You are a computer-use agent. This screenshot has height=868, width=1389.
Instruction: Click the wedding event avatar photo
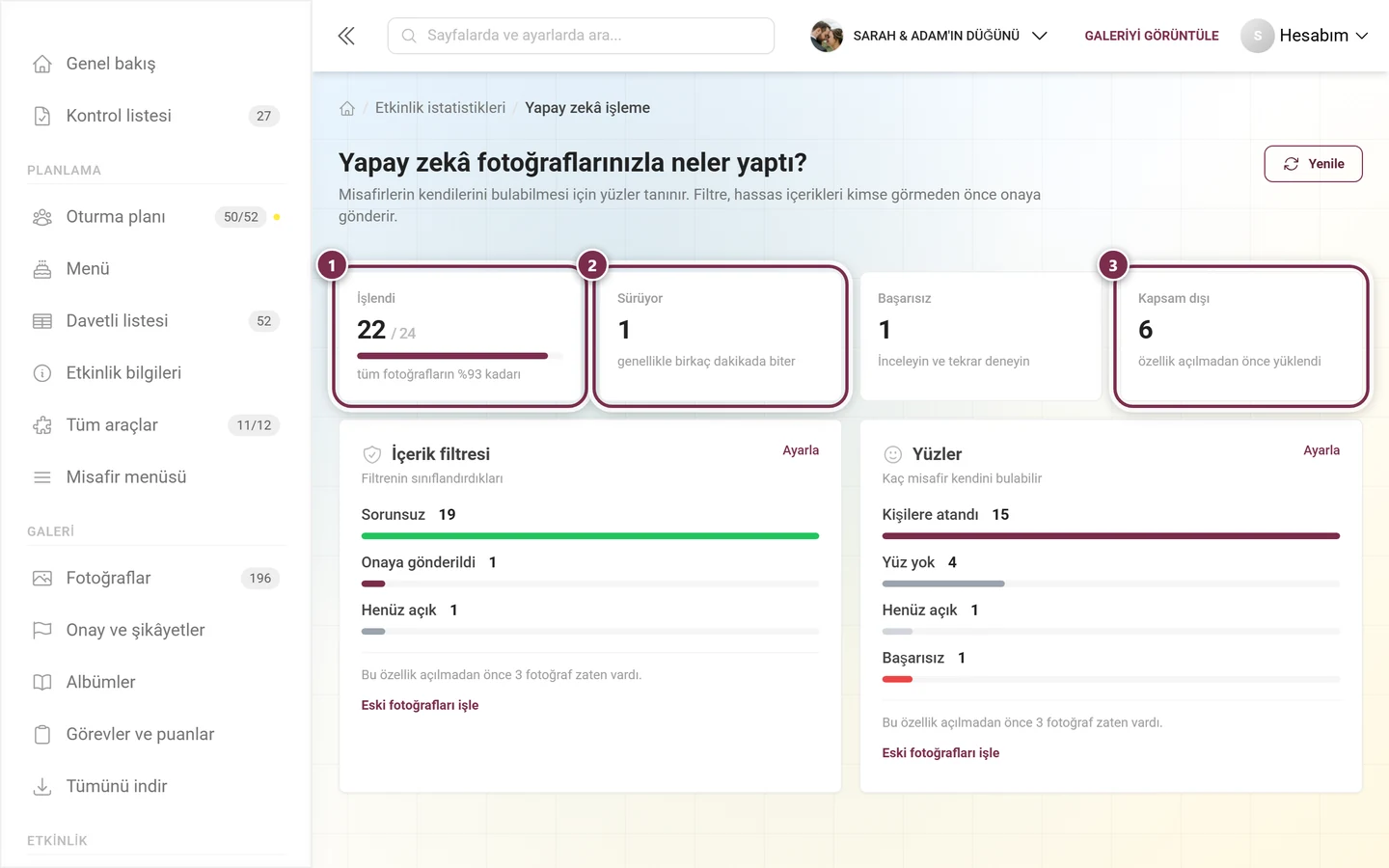tap(827, 36)
